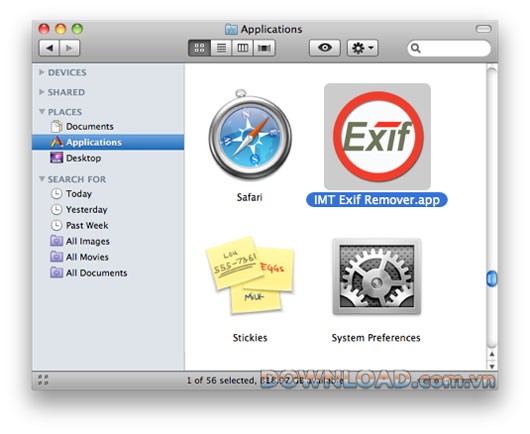Expand the SHARED sidebar section
Viewport: 530px width, 434px height.
42,92
